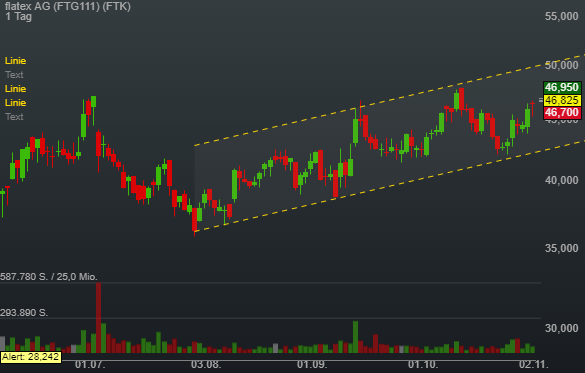
Task: Click the 293.890 S. volume label
Action: [24, 313]
